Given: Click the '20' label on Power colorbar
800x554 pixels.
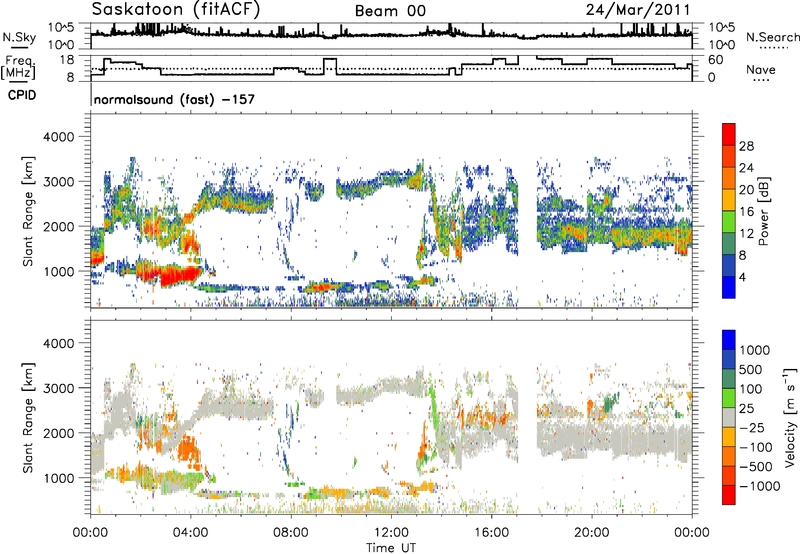Looking at the screenshot, I should [x=746, y=190].
